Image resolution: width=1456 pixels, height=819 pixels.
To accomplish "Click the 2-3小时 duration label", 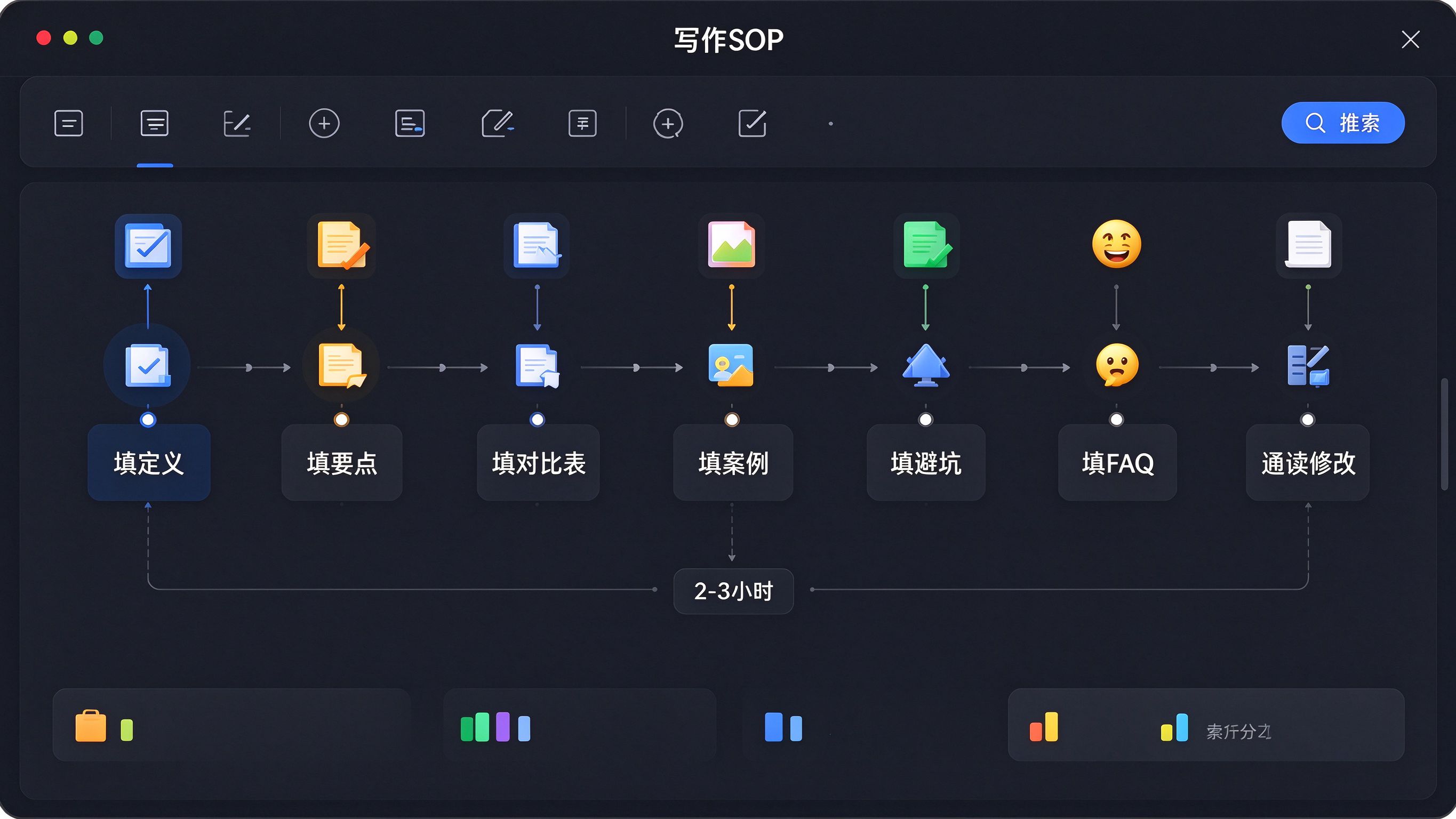I will click(733, 591).
